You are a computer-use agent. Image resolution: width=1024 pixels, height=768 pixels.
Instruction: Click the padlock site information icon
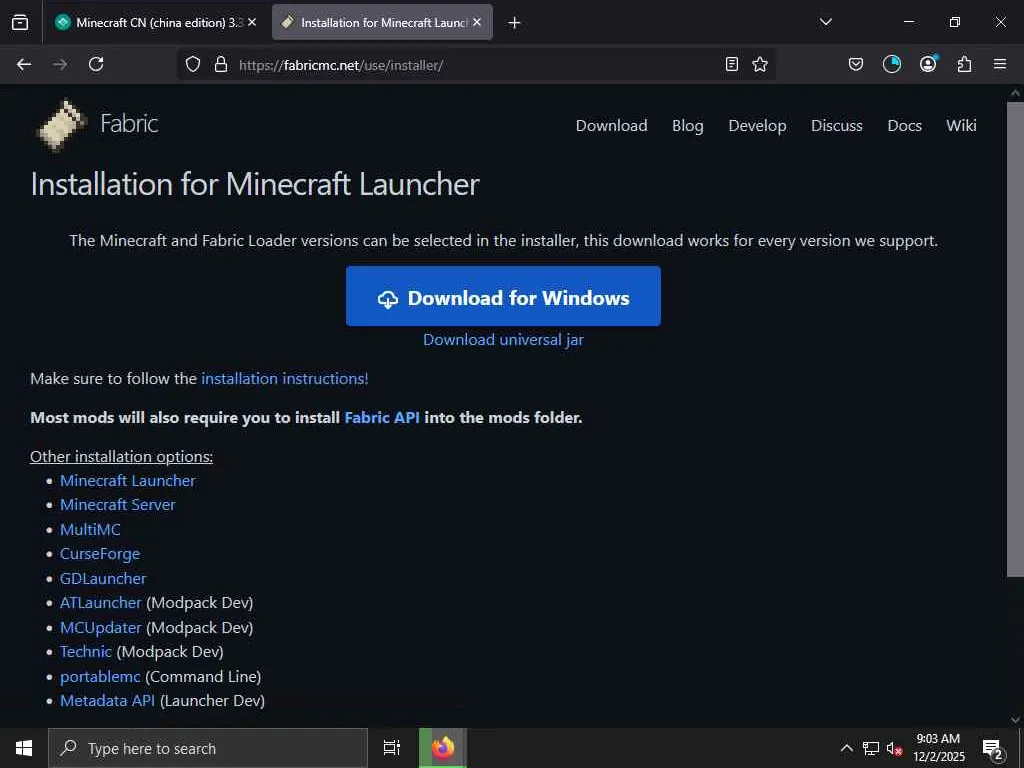221,64
